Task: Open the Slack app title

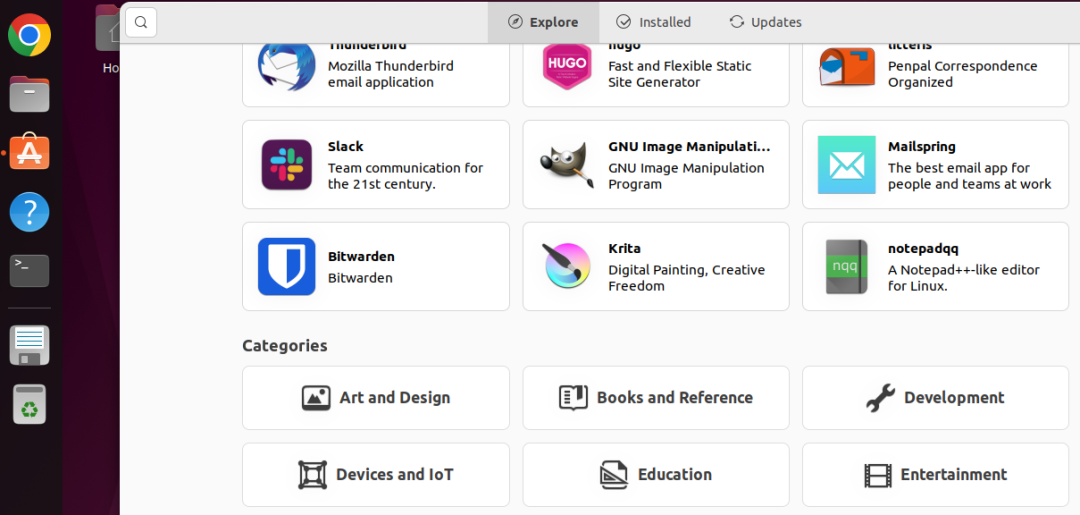Action: [x=345, y=147]
